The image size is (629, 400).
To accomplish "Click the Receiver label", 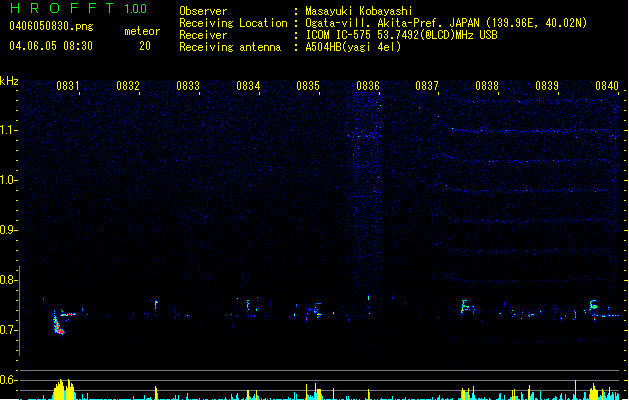I will (203, 35).
